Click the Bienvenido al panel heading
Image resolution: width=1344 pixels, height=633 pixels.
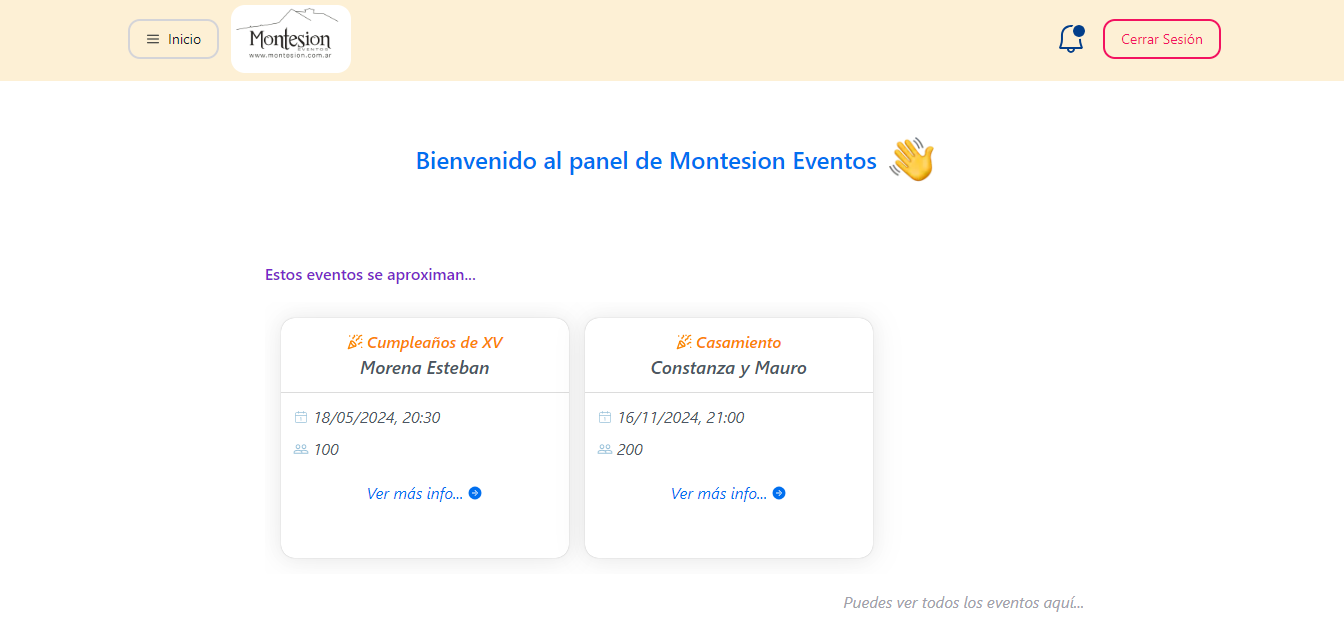(x=646, y=161)
